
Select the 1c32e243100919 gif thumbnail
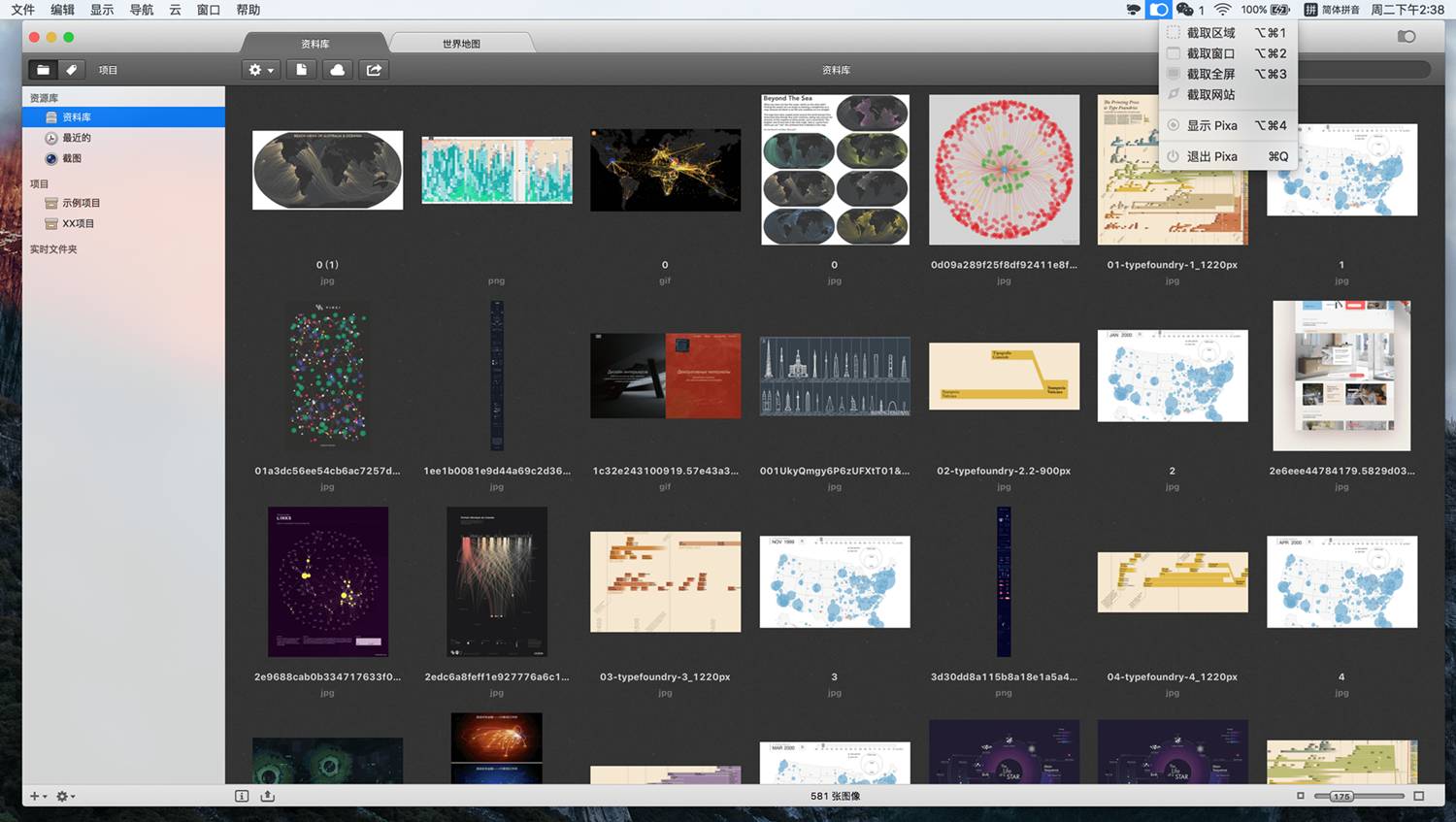pos(665,376)
